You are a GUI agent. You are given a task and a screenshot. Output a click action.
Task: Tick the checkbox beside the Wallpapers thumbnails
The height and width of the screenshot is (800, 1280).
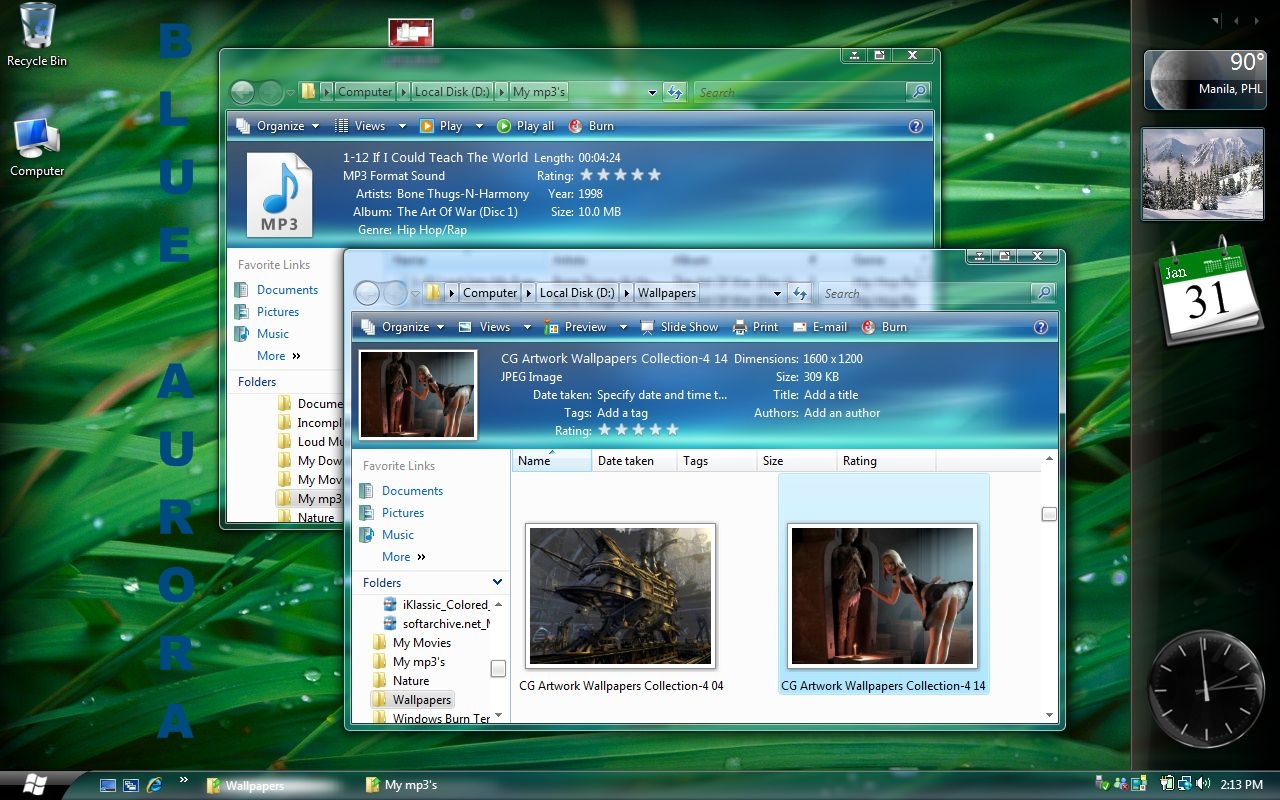click(x=1049, y=514)
